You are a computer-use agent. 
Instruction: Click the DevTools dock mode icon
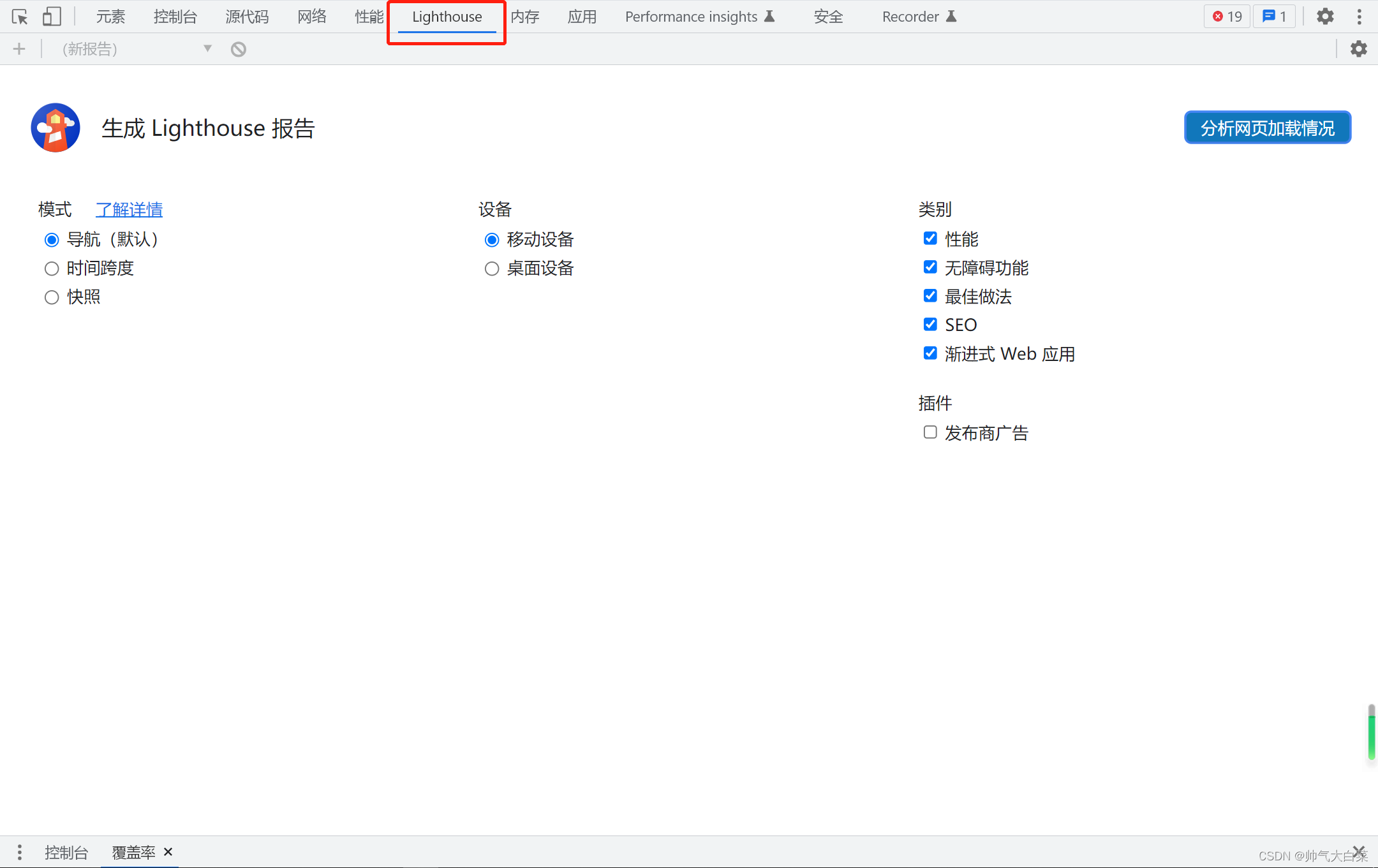click(1359, 16)
